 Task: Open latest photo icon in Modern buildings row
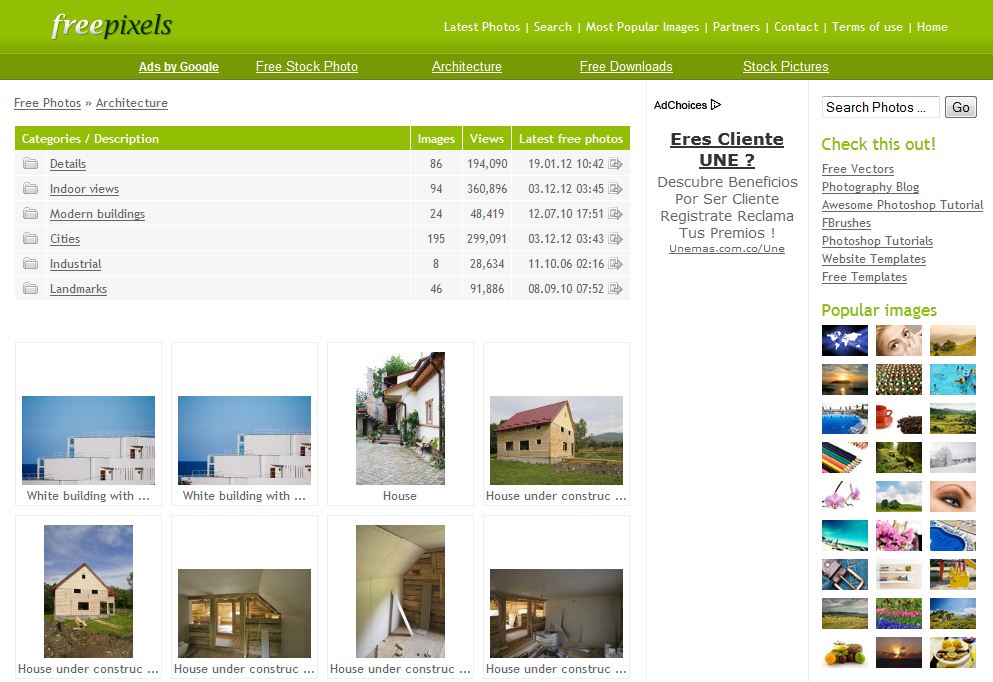click(616, 214)
